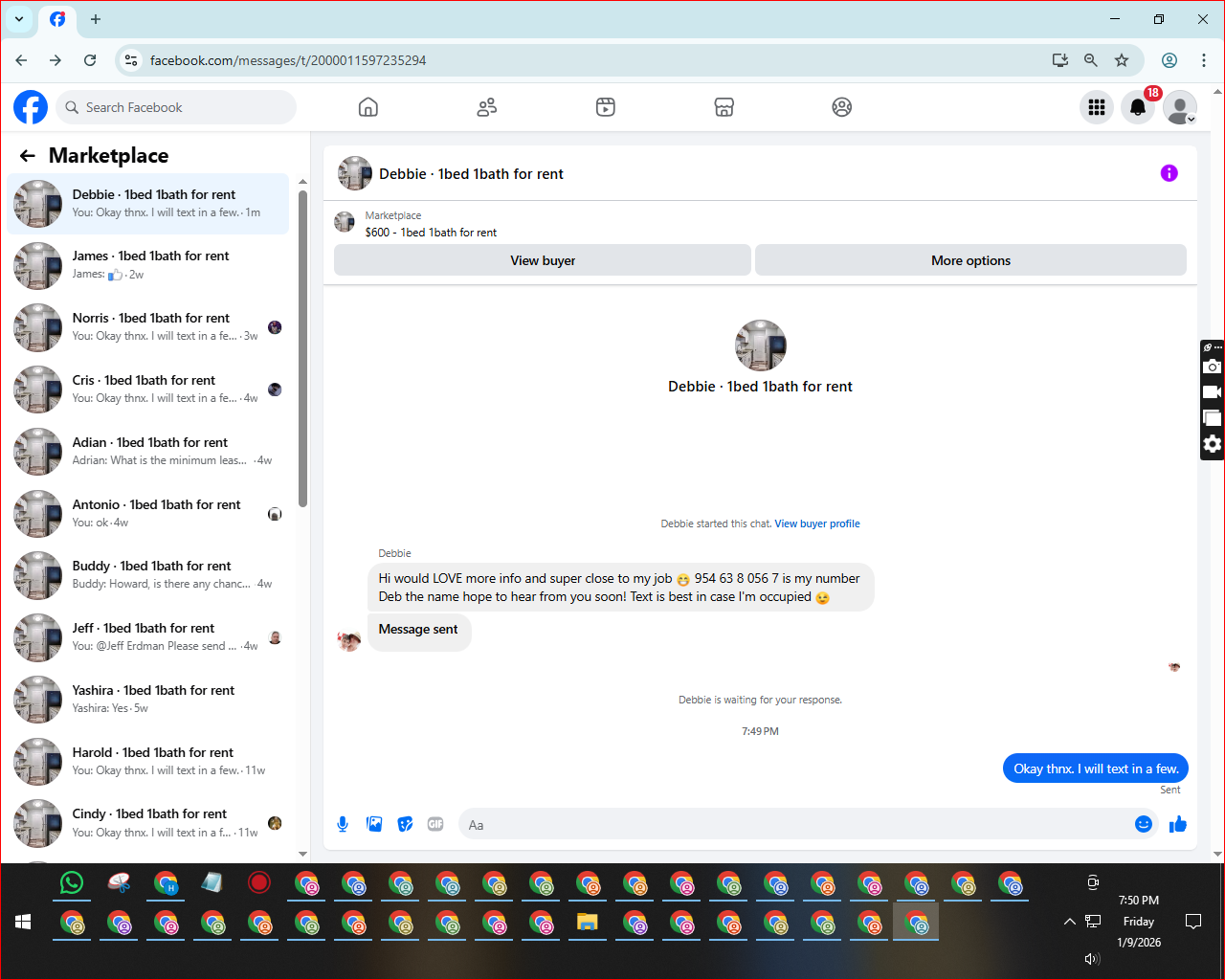Click the Message sent bubble

pyautogui.click(x=418, y=630)
